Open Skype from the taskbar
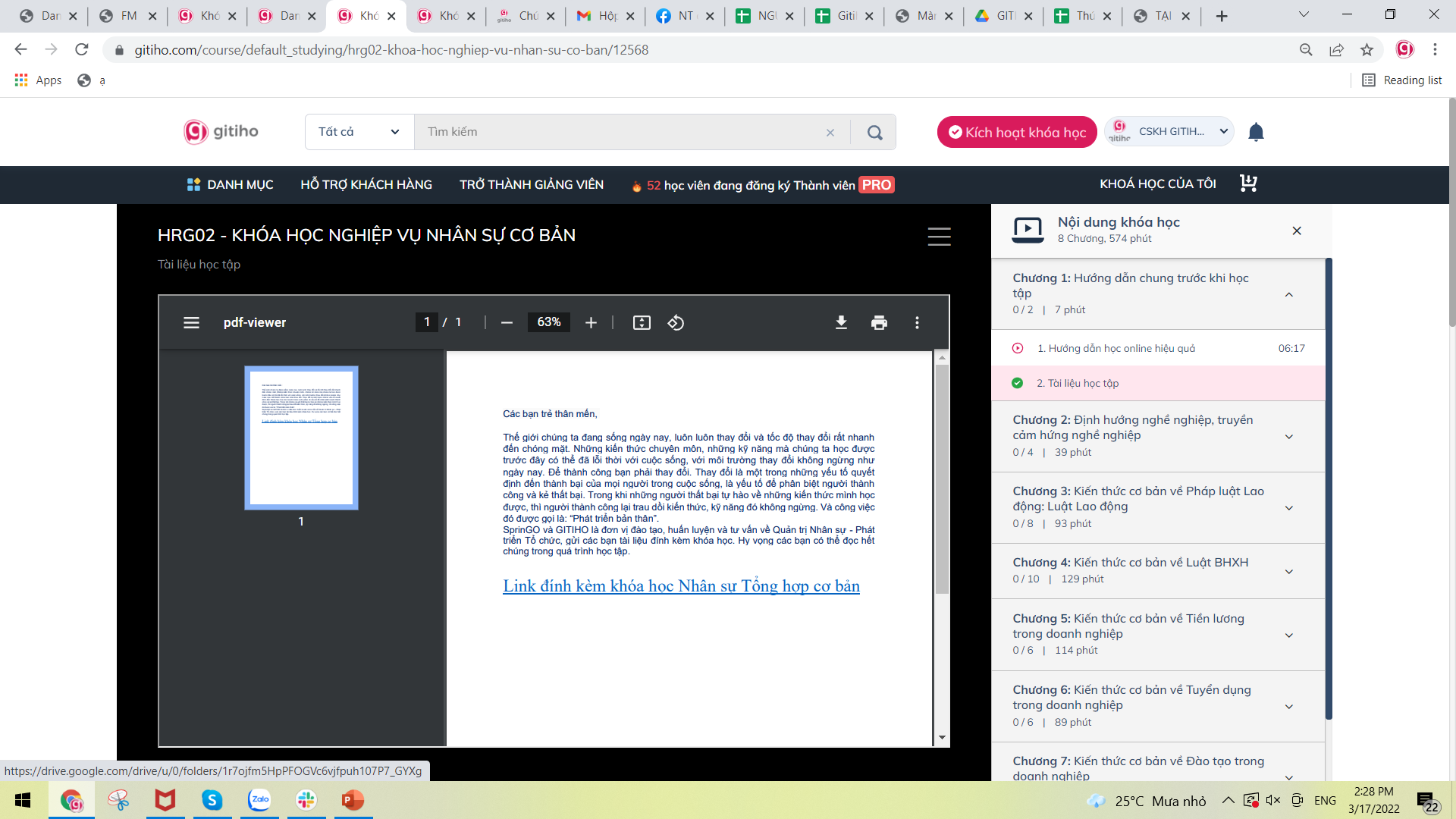This screenshot has width=1456, height=819. pyautogui.click(x=212, y=800)
